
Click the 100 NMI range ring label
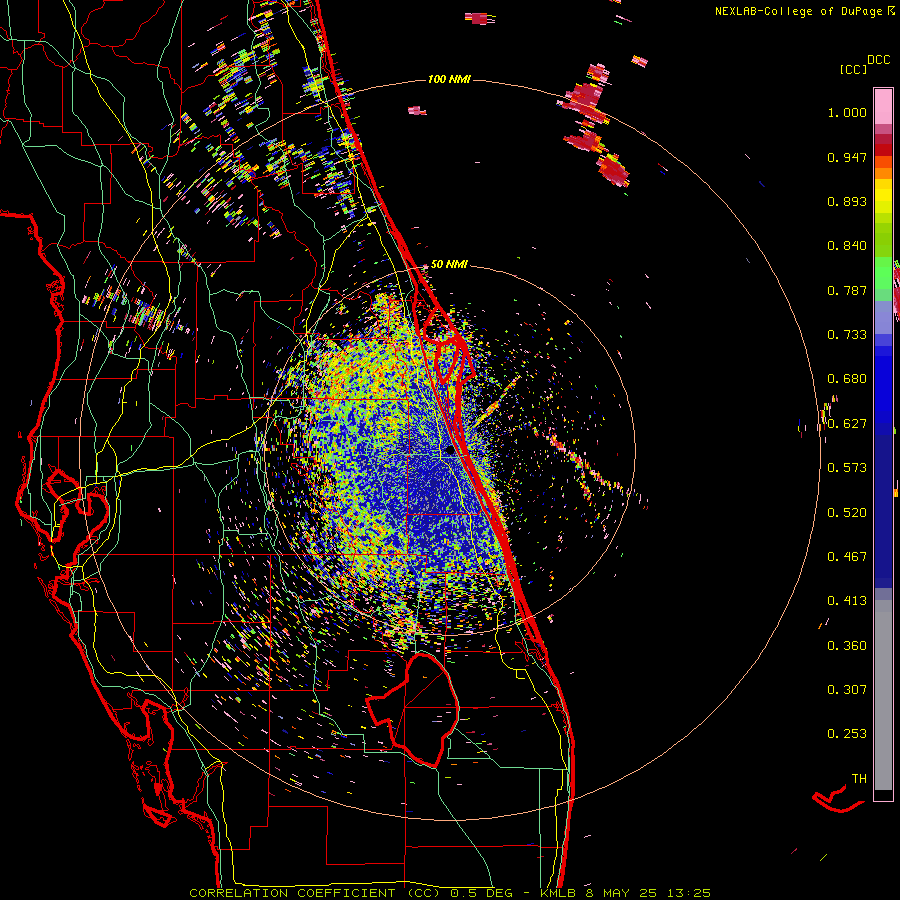[x=449, y=79]
